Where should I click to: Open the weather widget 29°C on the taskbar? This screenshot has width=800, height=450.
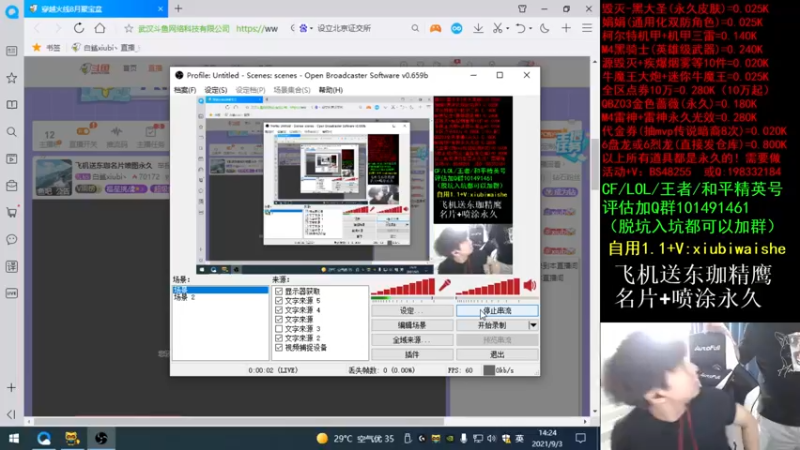click(355, 438)
